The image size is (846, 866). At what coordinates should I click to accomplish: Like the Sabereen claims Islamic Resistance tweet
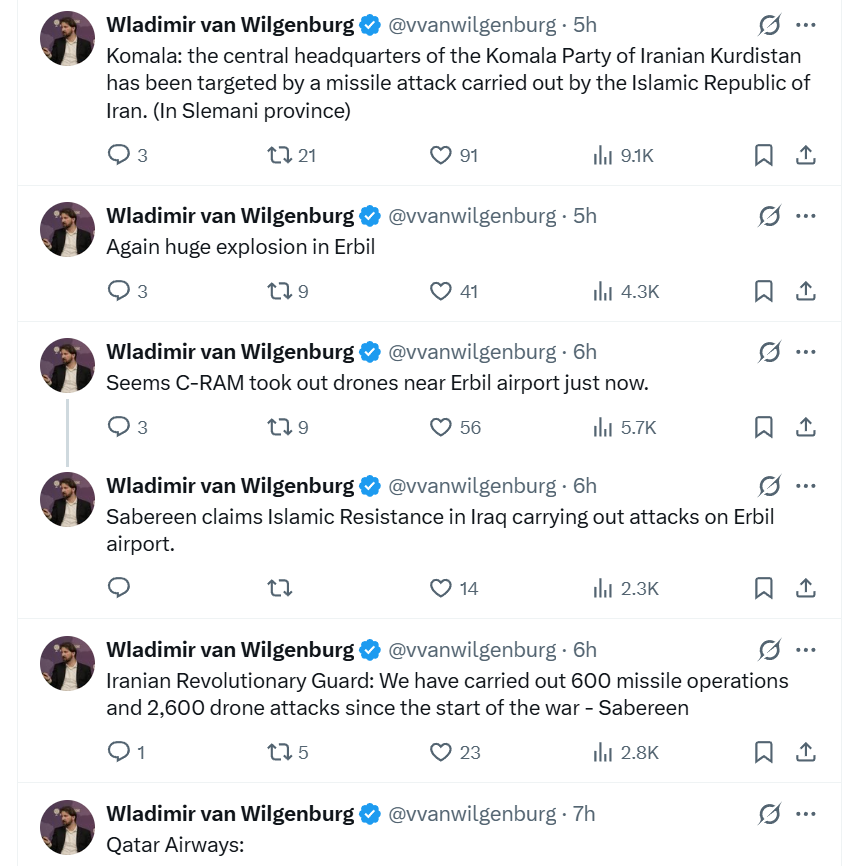point(441,588)
